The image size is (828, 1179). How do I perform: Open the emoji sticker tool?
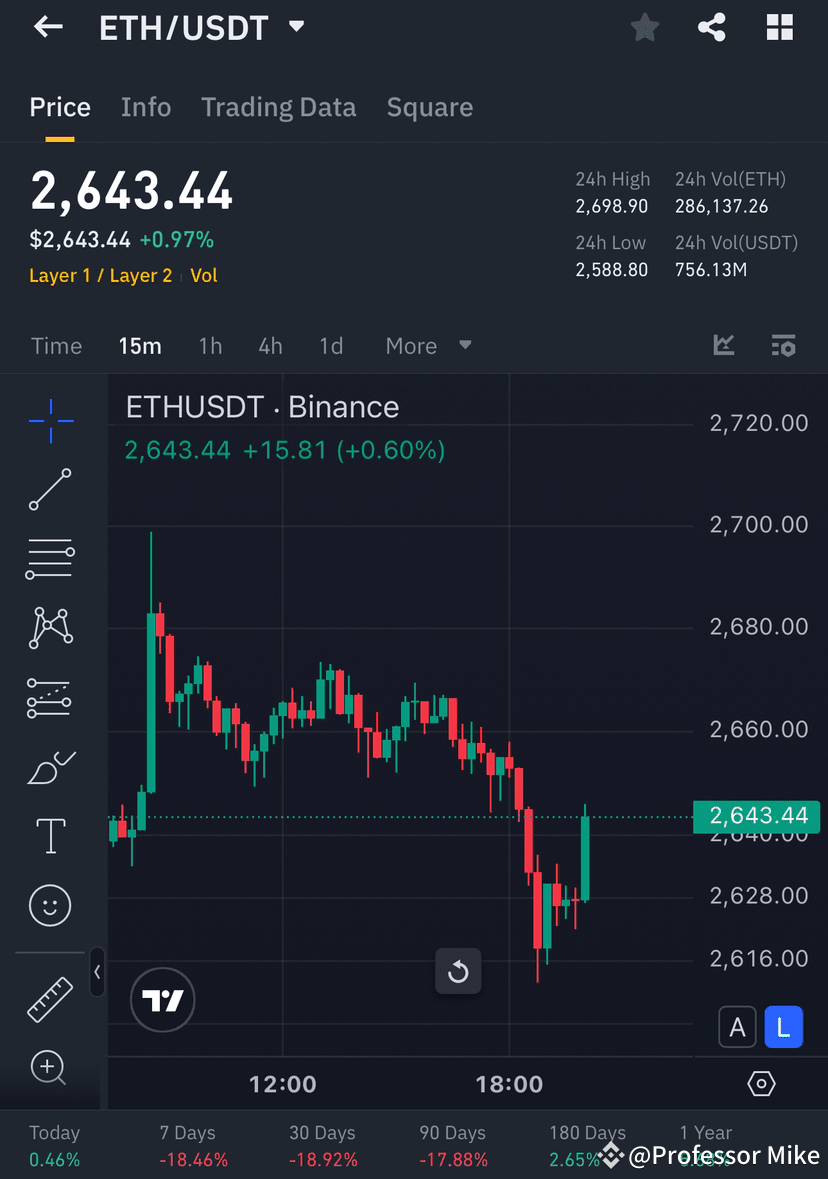pos(49,905)
